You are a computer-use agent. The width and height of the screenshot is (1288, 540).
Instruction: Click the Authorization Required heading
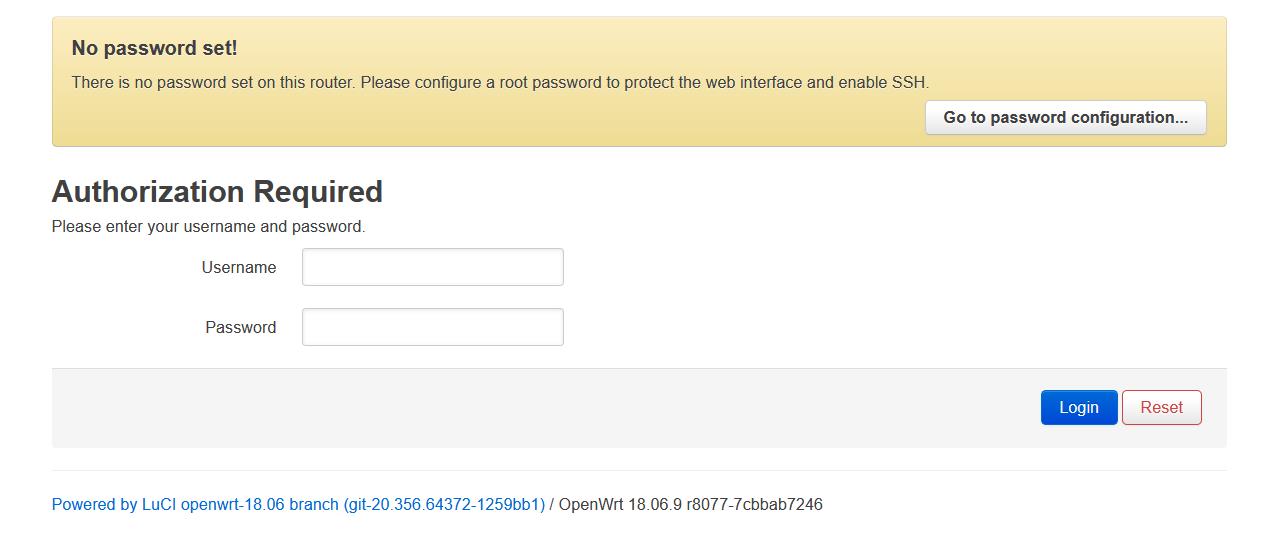tap(217, 191)
